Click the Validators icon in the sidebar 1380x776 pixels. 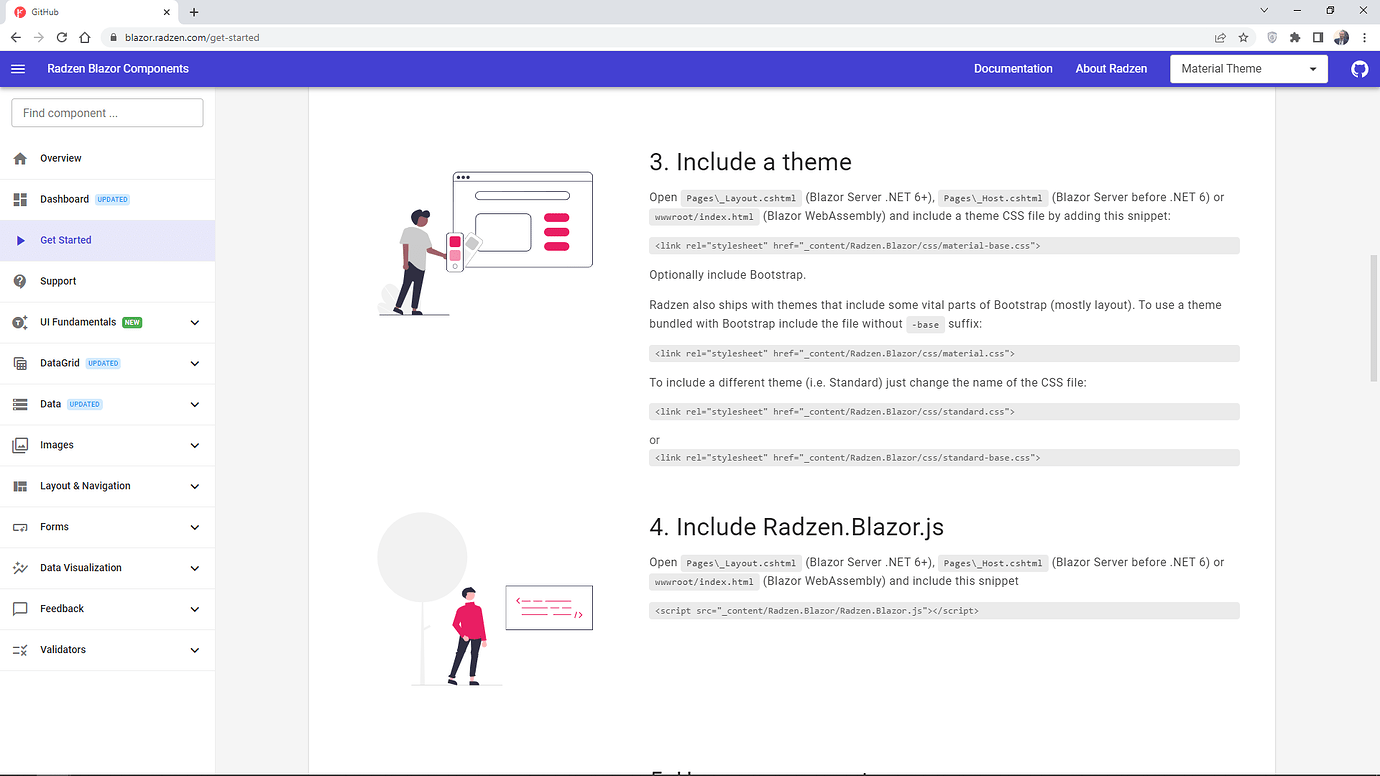click(x=22, y=649)
